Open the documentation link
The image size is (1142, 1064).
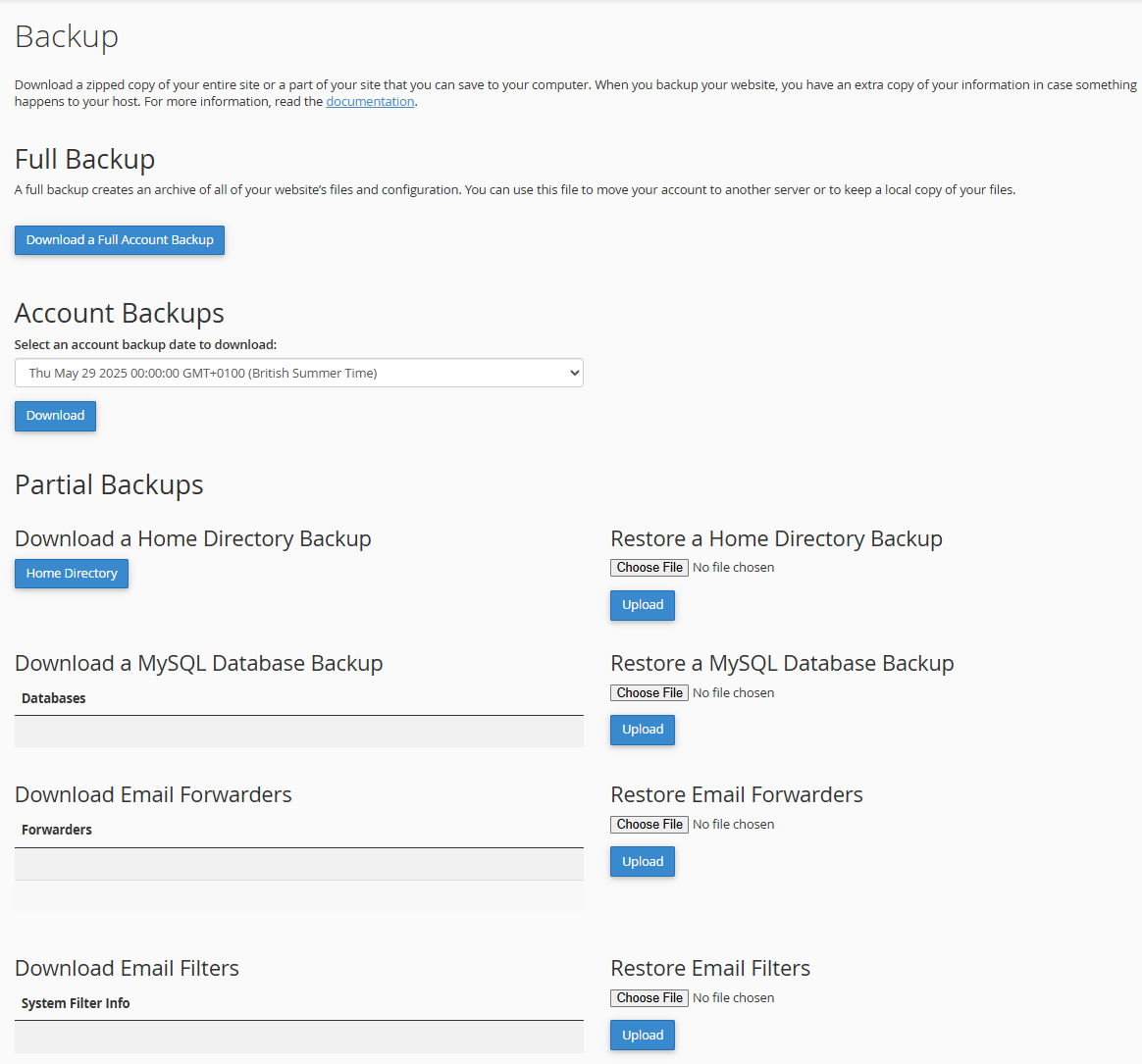[370, 102]
